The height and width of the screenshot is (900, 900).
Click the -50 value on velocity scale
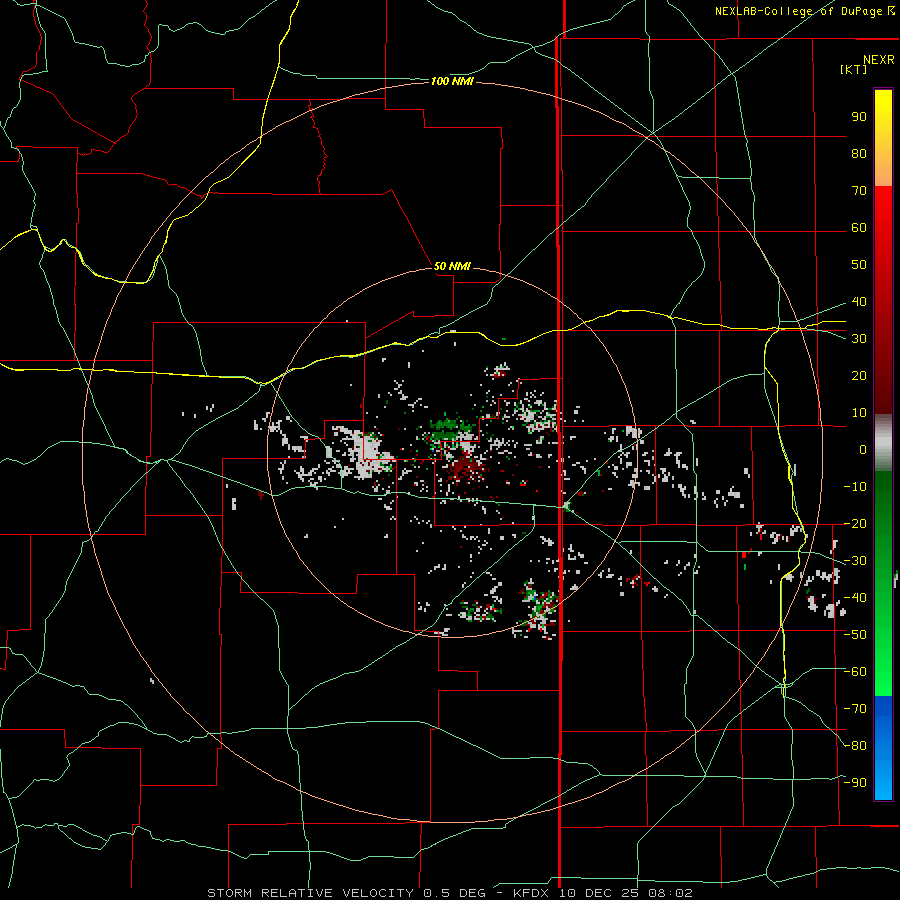click(855, 635)
